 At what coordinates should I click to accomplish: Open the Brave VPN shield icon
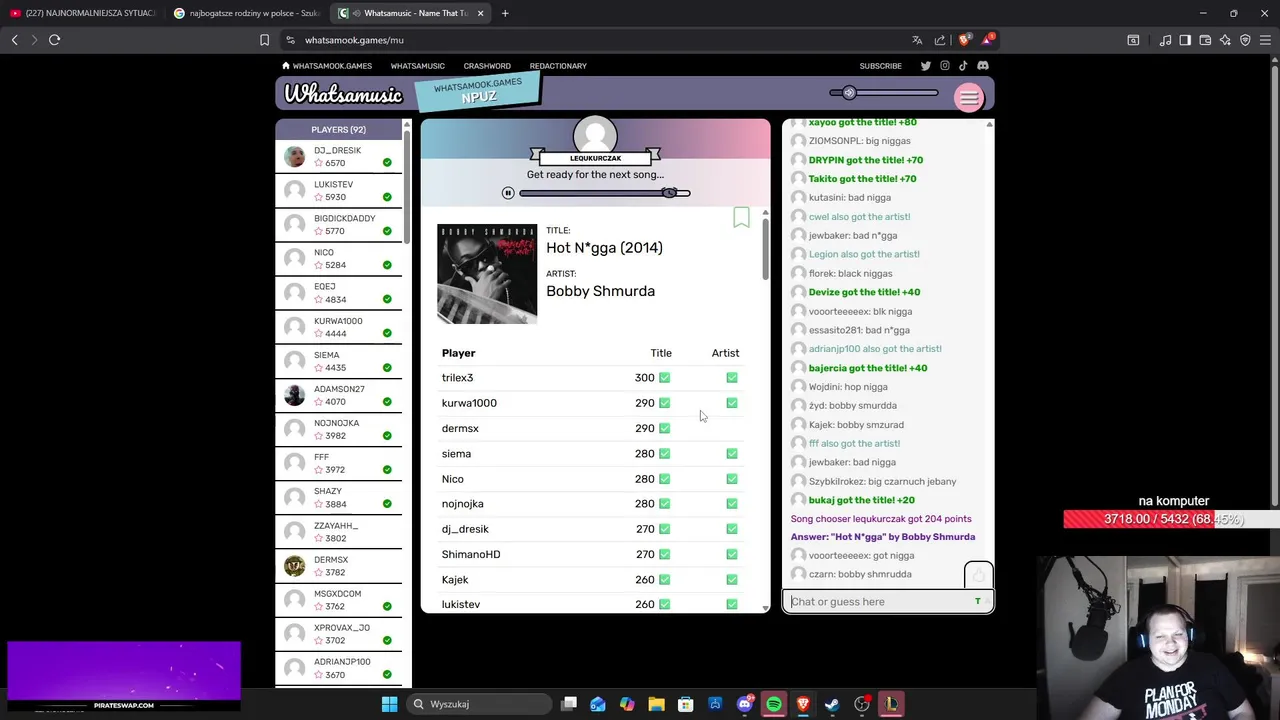click(x=1245, y=40)
